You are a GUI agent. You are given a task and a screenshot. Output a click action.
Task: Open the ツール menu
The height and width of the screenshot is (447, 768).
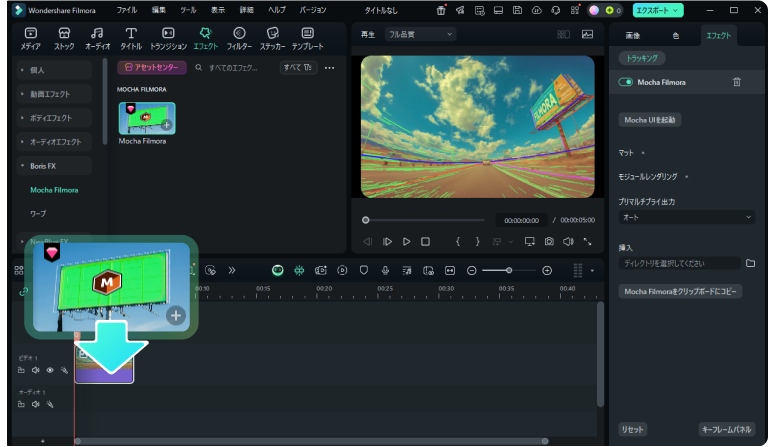click(188, 10)
